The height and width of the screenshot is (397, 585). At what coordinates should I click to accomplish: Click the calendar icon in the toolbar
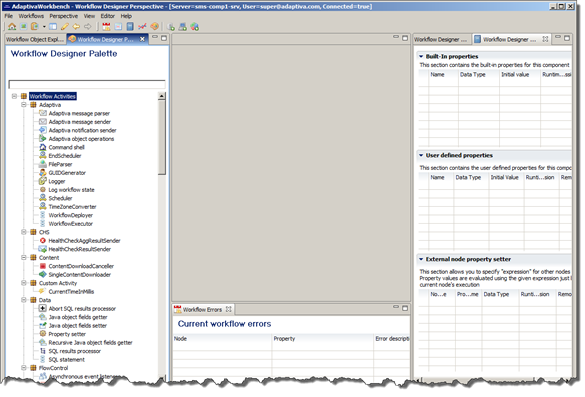(x=106, y=26)
